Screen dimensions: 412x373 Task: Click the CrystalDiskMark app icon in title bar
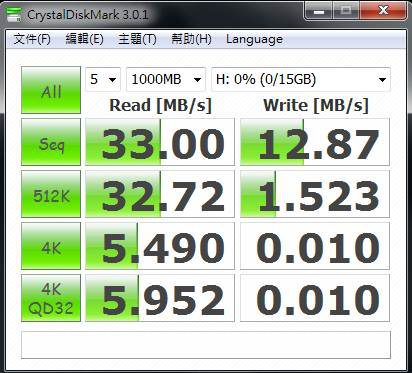coord(14,15)
